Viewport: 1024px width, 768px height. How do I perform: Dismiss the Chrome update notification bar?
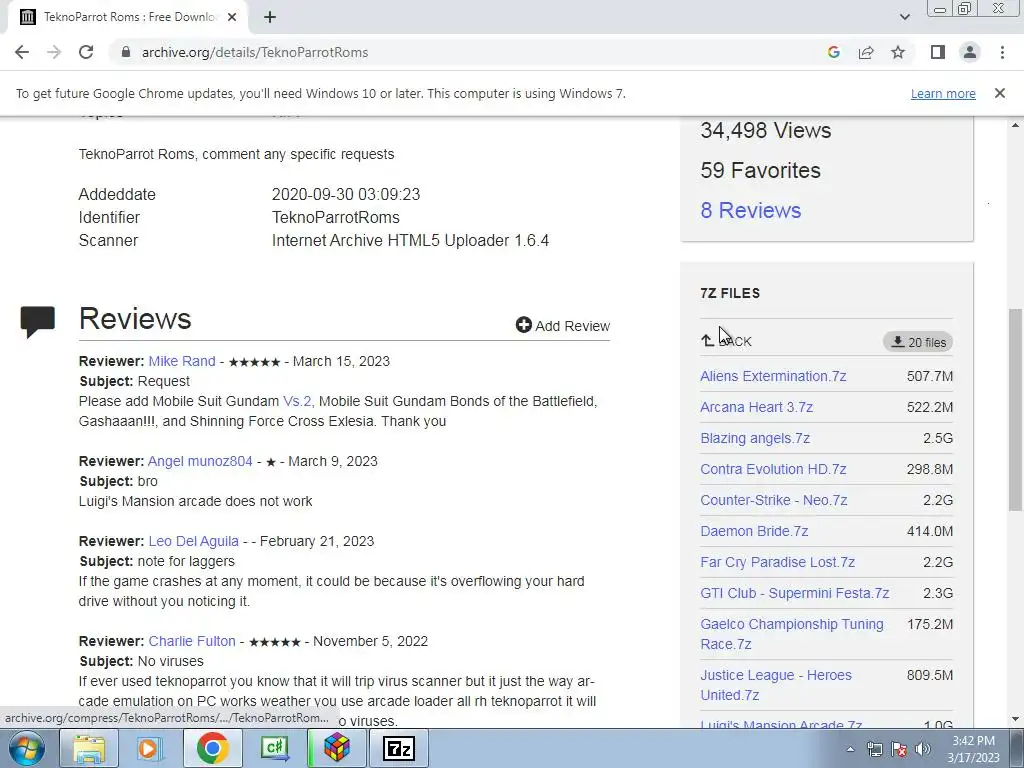click(x=999, y=93)
